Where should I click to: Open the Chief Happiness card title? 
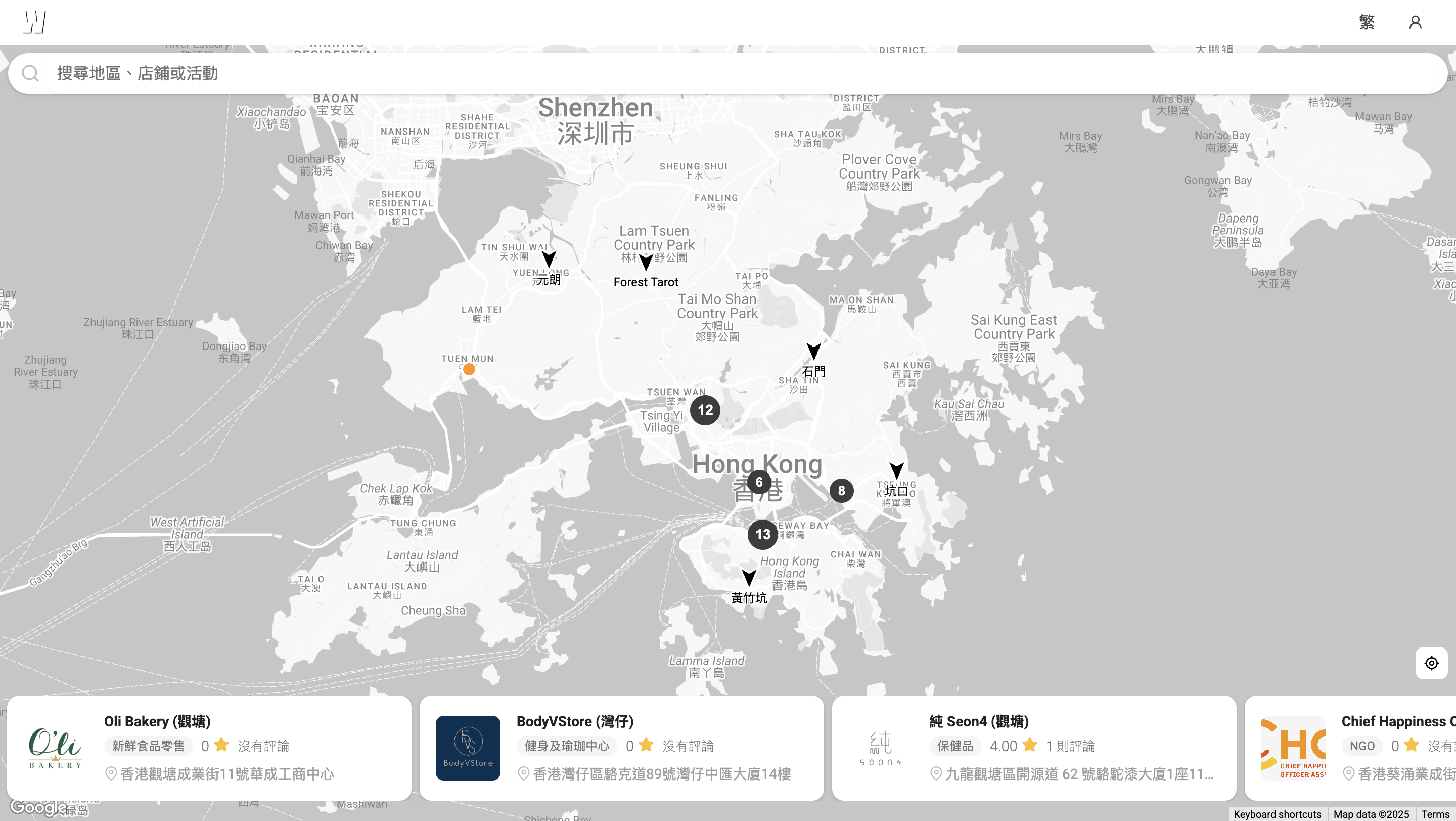tap(1398, 721)
